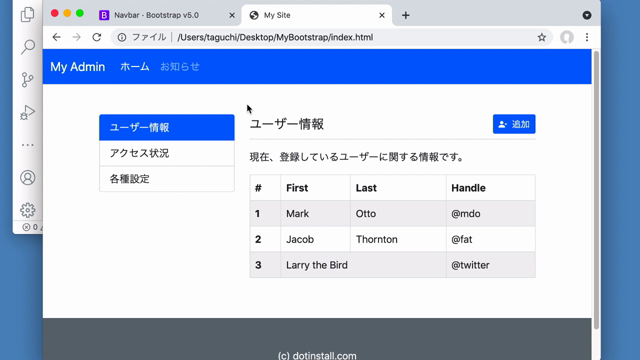Select アクセス状況 in the side list
This screenshot has width=640, height=360.
coord(167,153)
